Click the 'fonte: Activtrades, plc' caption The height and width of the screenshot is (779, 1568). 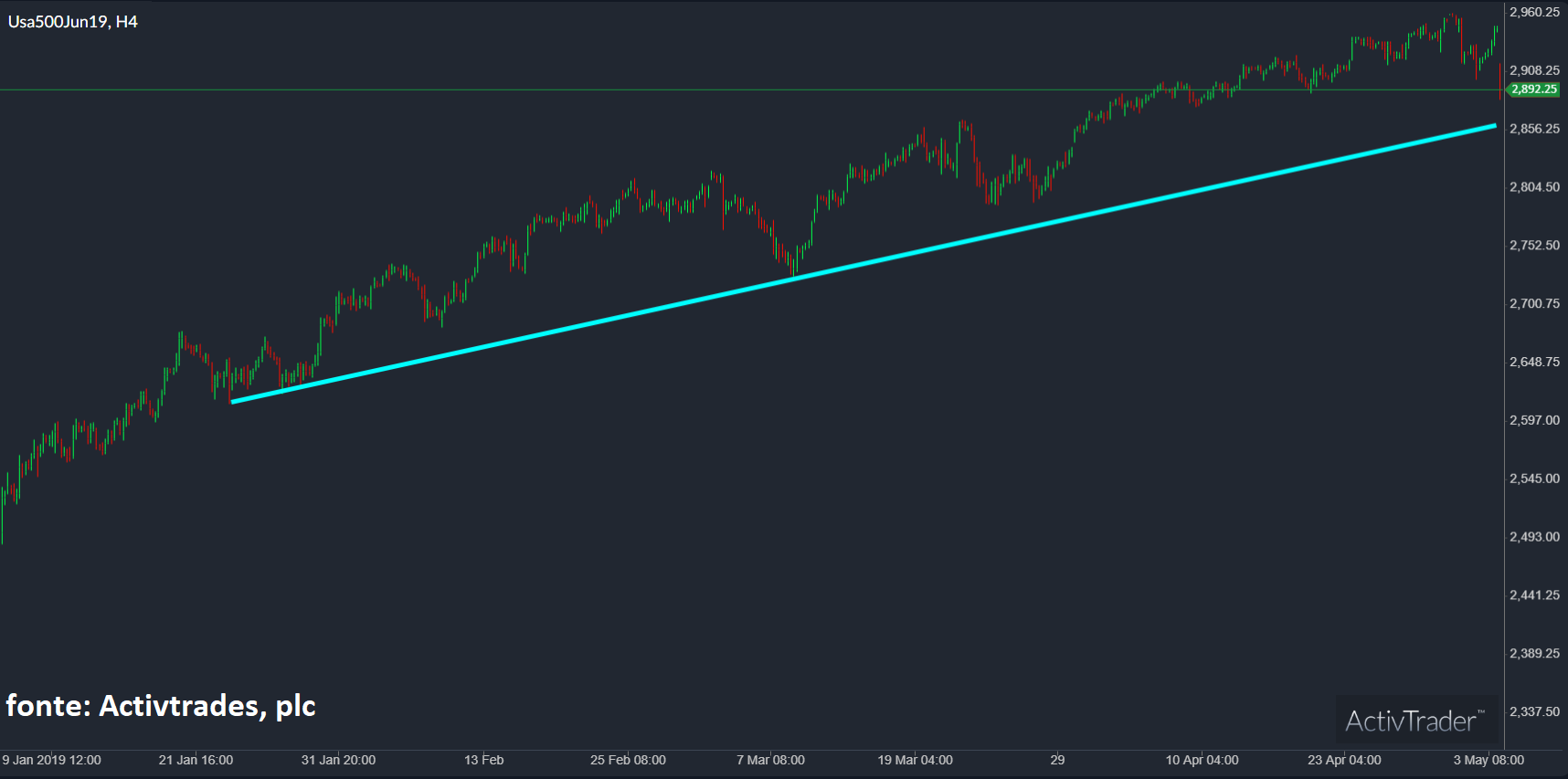click(161, 706)
